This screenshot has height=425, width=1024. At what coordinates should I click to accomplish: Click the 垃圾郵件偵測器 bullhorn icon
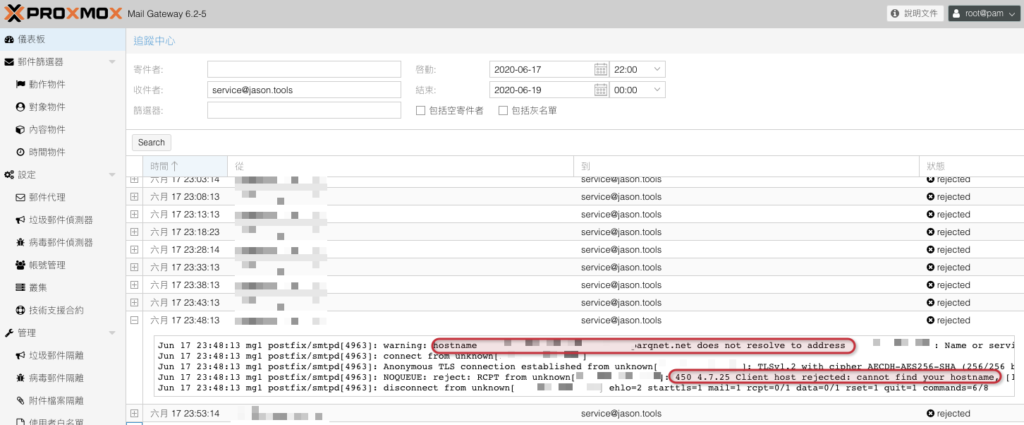tap(20, 220)
